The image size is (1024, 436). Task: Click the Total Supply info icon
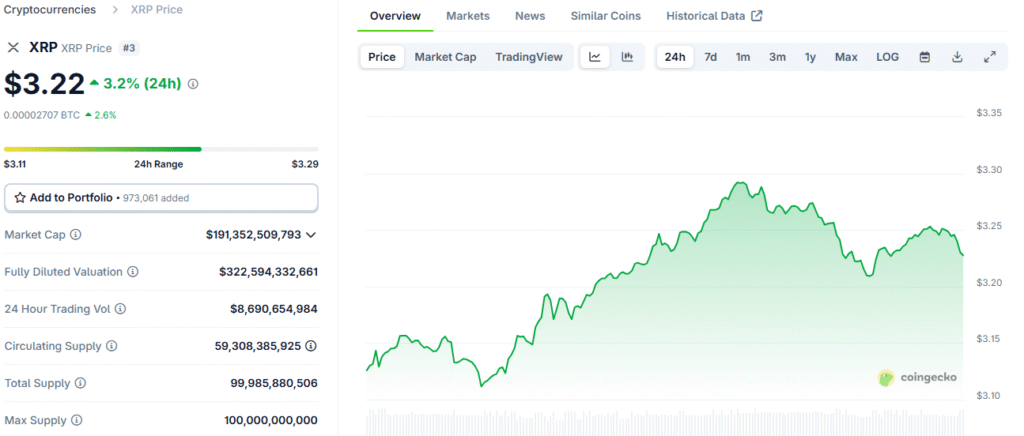coord(80,383)
